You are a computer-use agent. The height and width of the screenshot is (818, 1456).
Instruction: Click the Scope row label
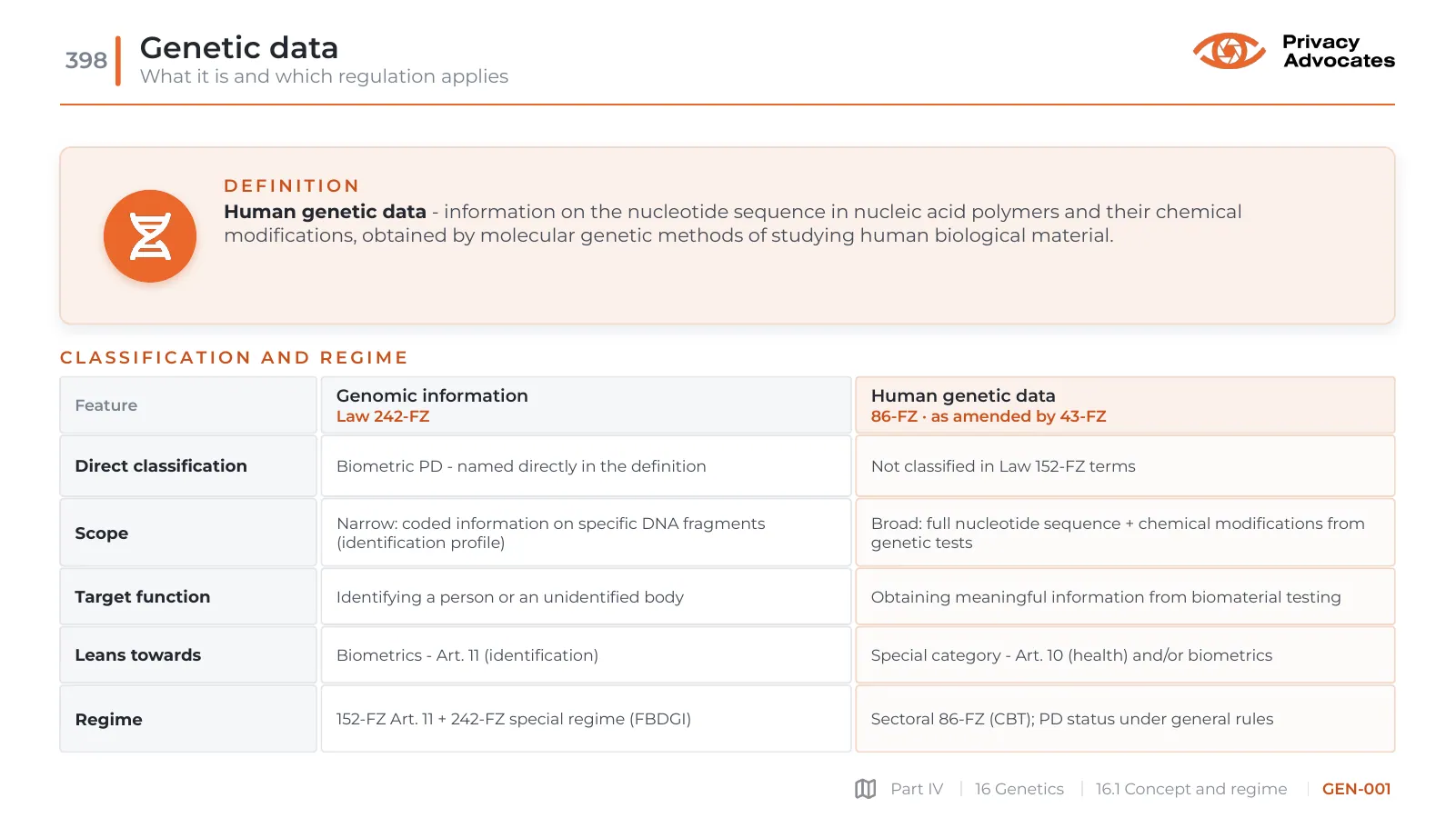coord(188,533)
